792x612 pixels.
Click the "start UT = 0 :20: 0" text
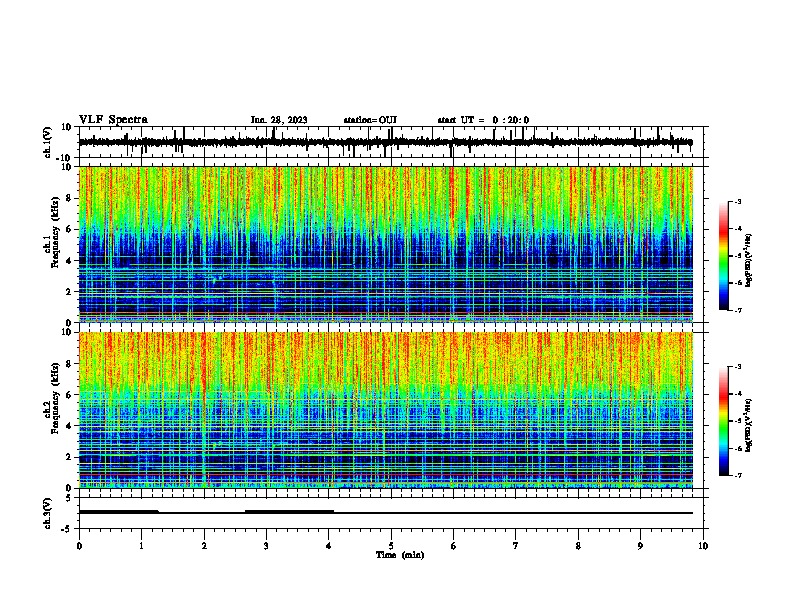483,120
